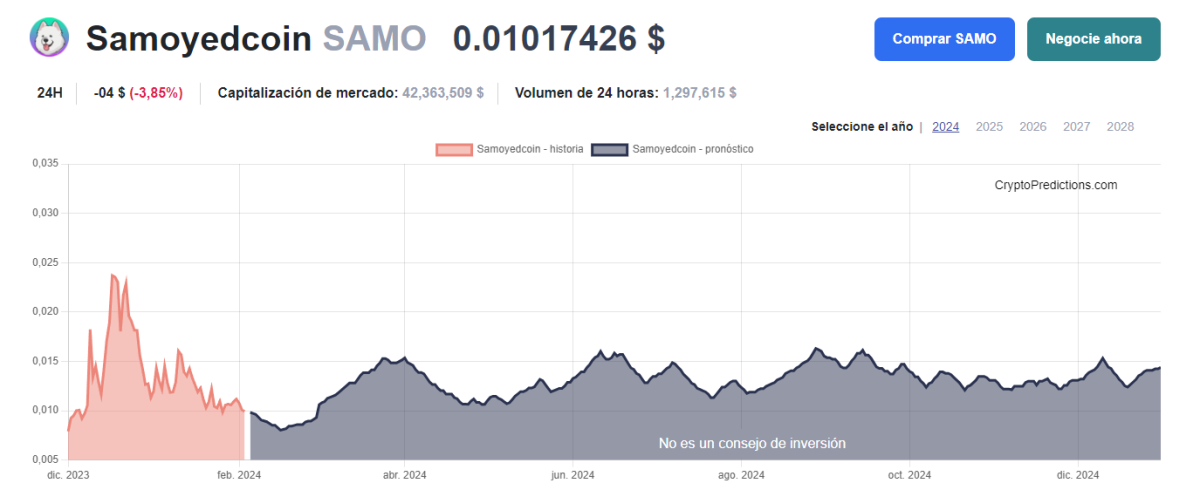This screenshot has height=490, width=1200.
Task: Click the No es un consejo de inversión text
Action: pyautogui.click(x=752, y=443)
